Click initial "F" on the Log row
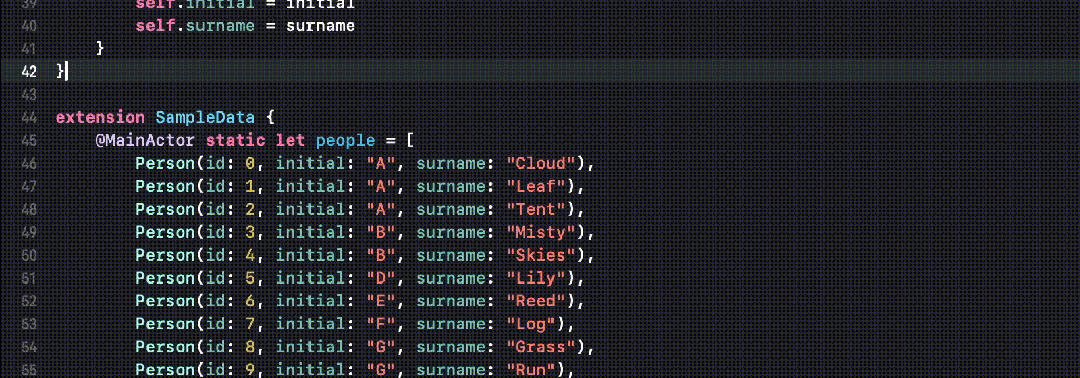This screenshot has height=378, width=1080. click(380, 324)
